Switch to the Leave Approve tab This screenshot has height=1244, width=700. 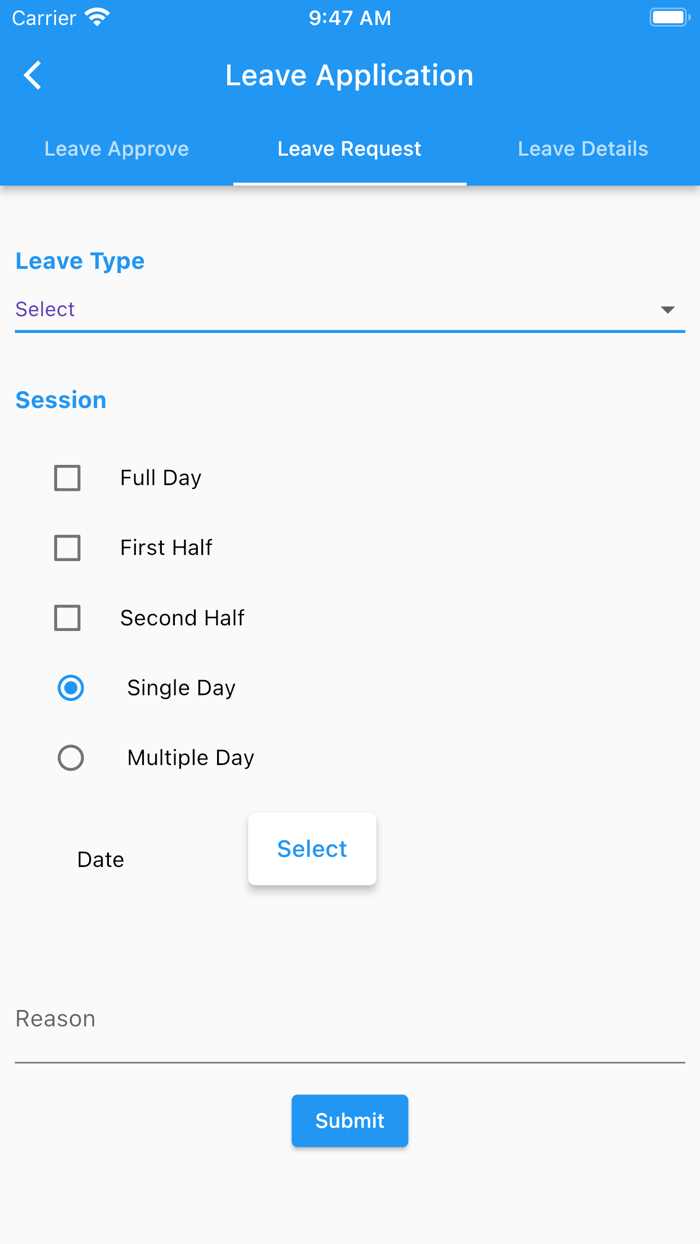pyautogui.click(x=116, y=148)
